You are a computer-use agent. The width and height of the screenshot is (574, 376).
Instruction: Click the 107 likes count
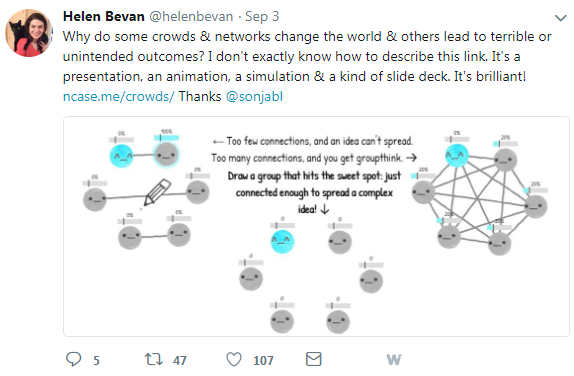(263, 360)
